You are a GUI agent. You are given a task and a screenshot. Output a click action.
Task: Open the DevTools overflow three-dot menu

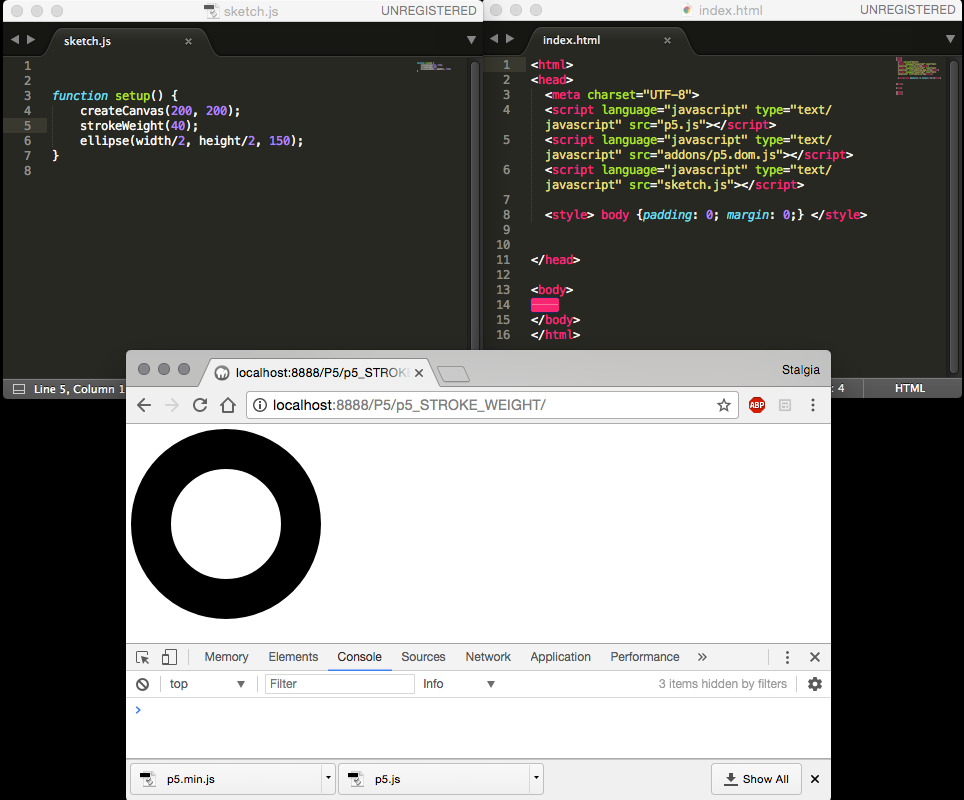click(787, 657)
